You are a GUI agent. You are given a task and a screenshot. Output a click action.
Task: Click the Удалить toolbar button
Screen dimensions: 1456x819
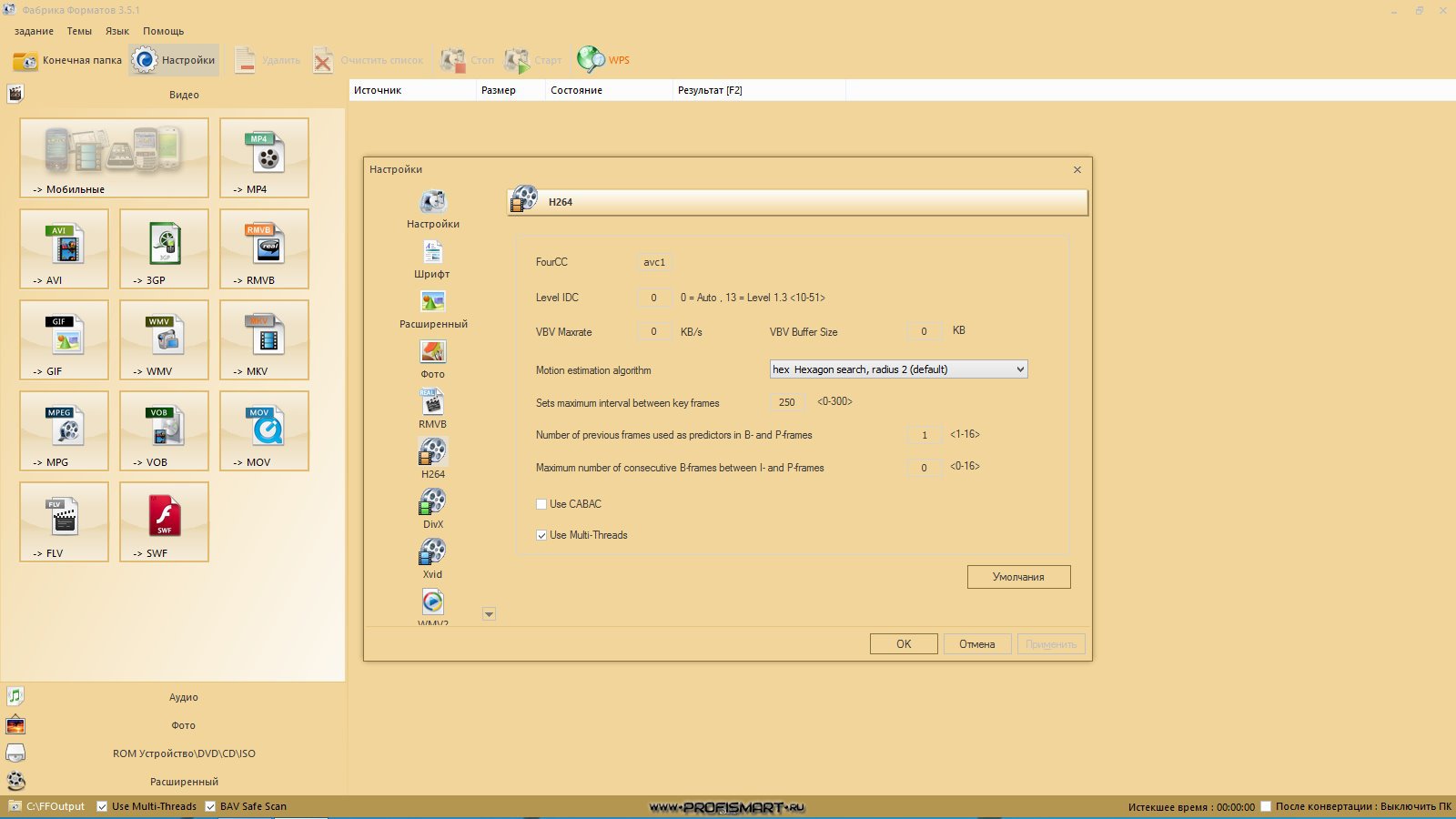(x=267, y=60)
